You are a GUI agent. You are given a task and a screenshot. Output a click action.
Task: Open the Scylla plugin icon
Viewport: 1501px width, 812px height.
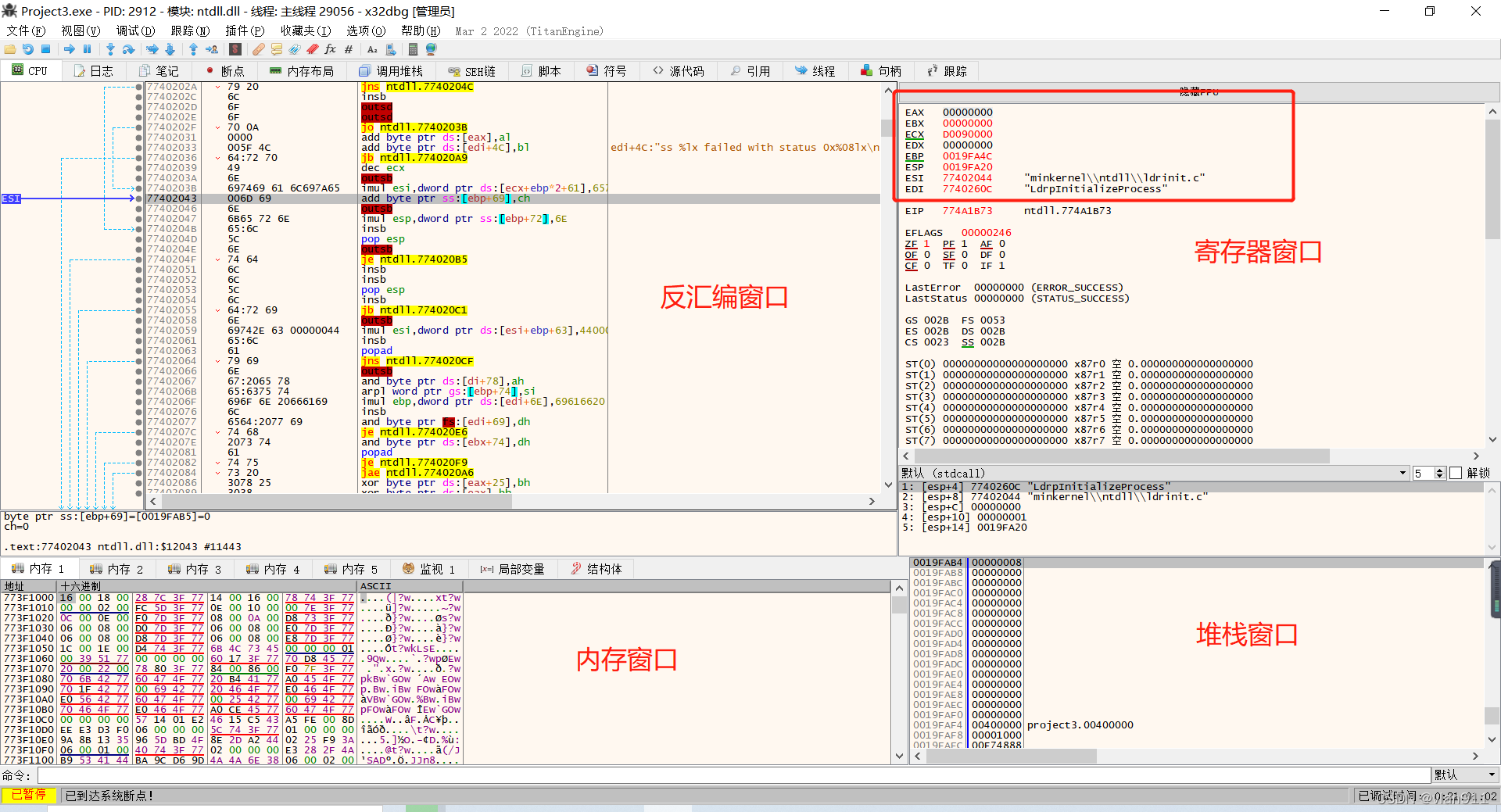(235, 49)
